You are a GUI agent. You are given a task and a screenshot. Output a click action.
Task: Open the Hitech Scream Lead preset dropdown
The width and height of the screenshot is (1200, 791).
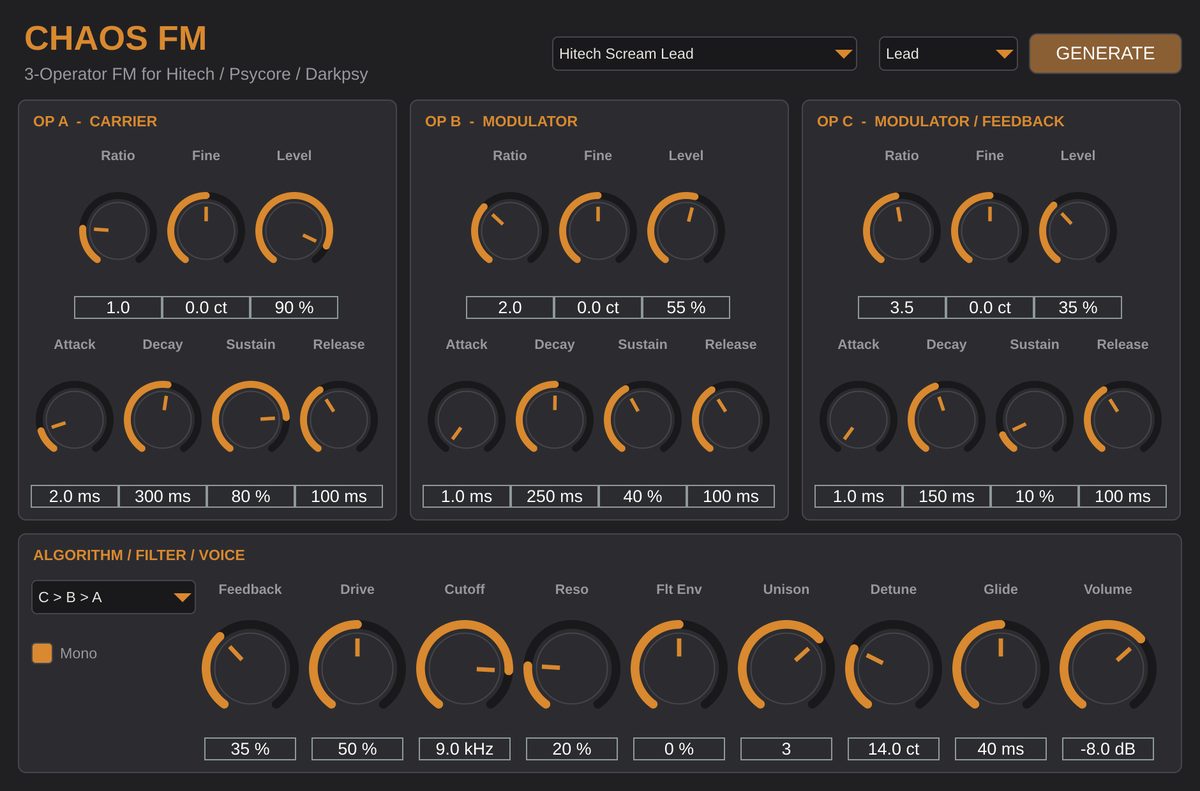704,53
